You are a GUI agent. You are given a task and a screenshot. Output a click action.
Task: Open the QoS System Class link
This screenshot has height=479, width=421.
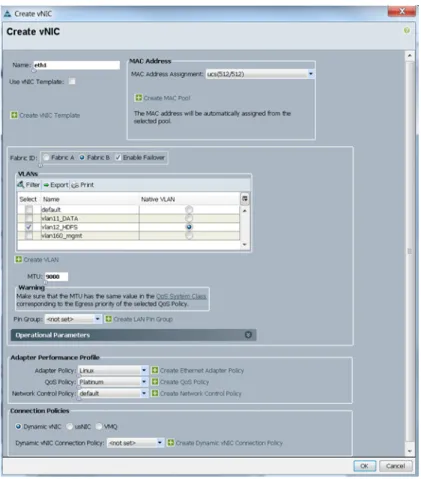point(181,296)
